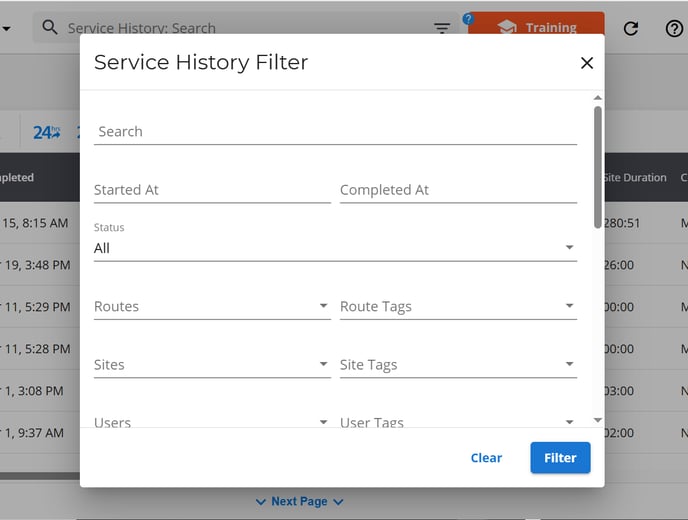Open the Routes dropdown

(212, 306)
